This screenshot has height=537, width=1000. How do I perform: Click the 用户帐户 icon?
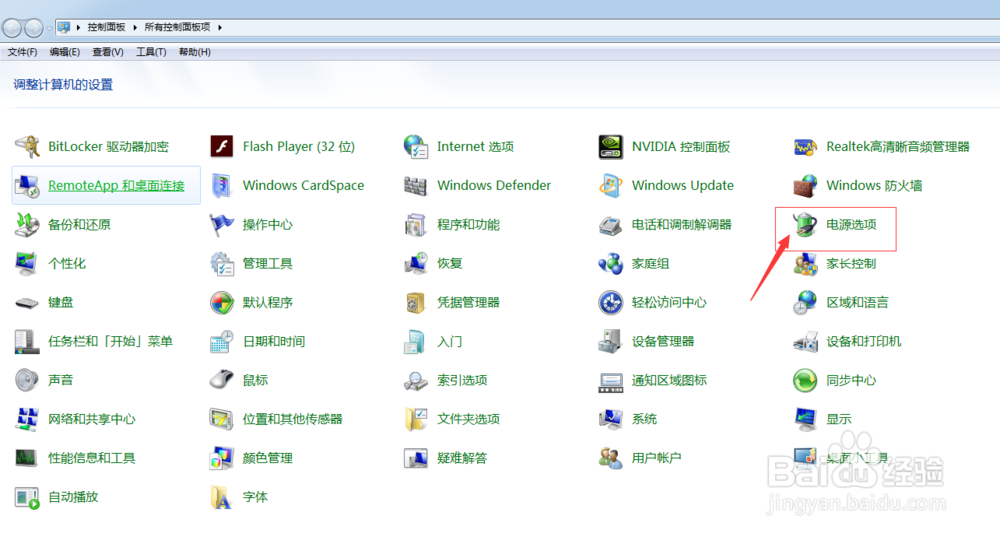(x=611, y=458)
